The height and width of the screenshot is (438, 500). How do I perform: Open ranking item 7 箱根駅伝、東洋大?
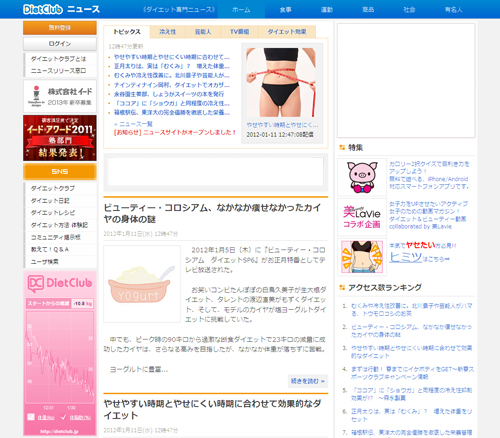[x=412, y=433]
